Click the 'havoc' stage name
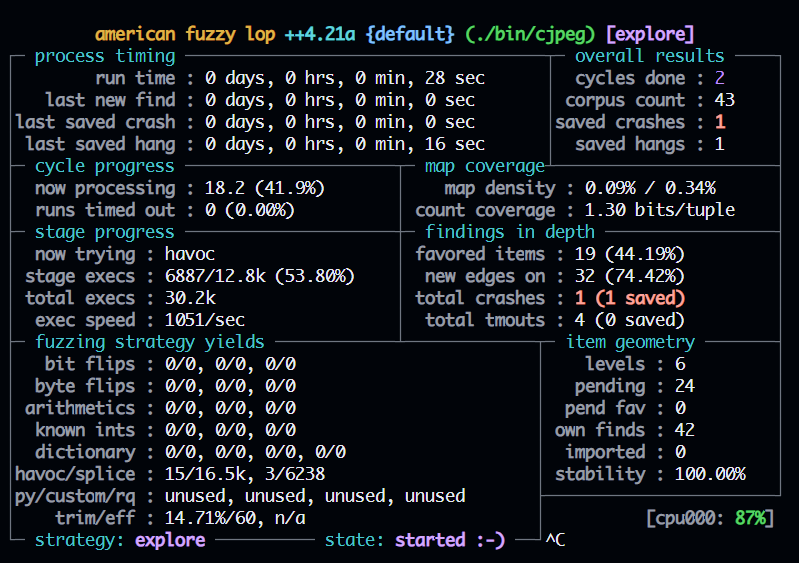The width and height of the screenshot is (799, 563). [x=190, y=254]
